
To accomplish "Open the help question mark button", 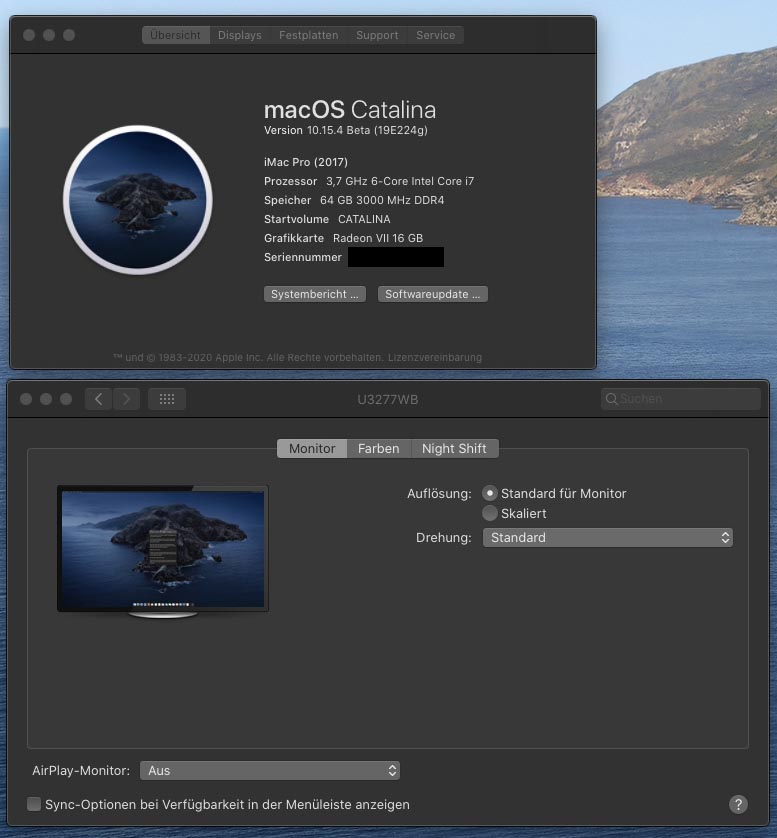I will 738,804.
